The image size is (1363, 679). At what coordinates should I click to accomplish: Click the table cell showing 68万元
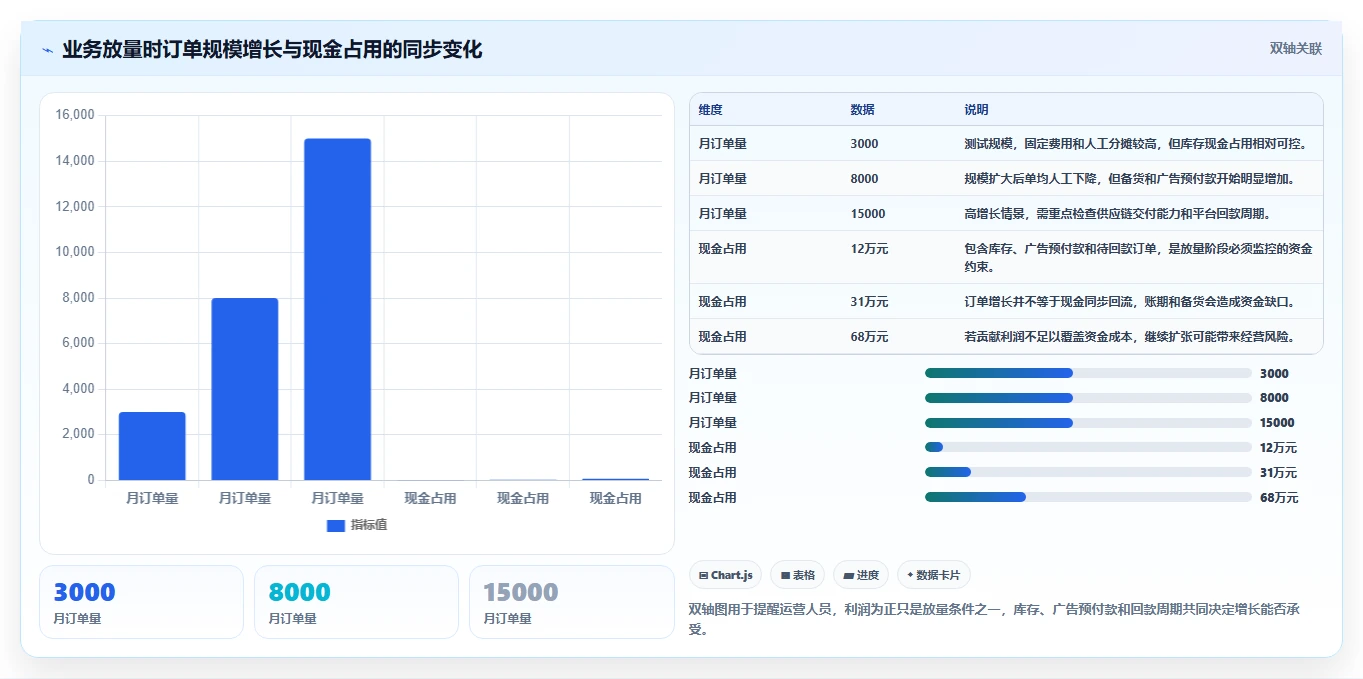point(869,337)
